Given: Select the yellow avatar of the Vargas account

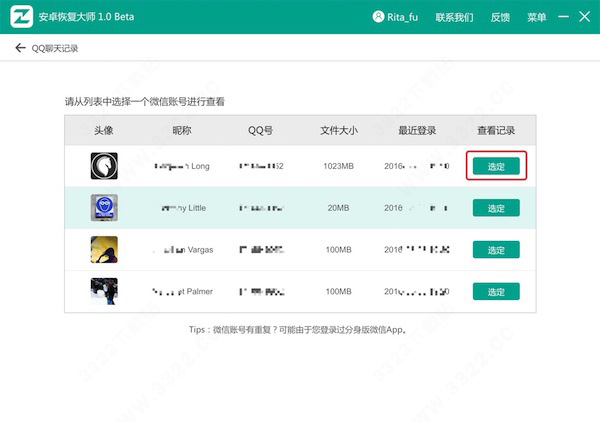Looking at the screenshot, I should click(x=104, y=249).
